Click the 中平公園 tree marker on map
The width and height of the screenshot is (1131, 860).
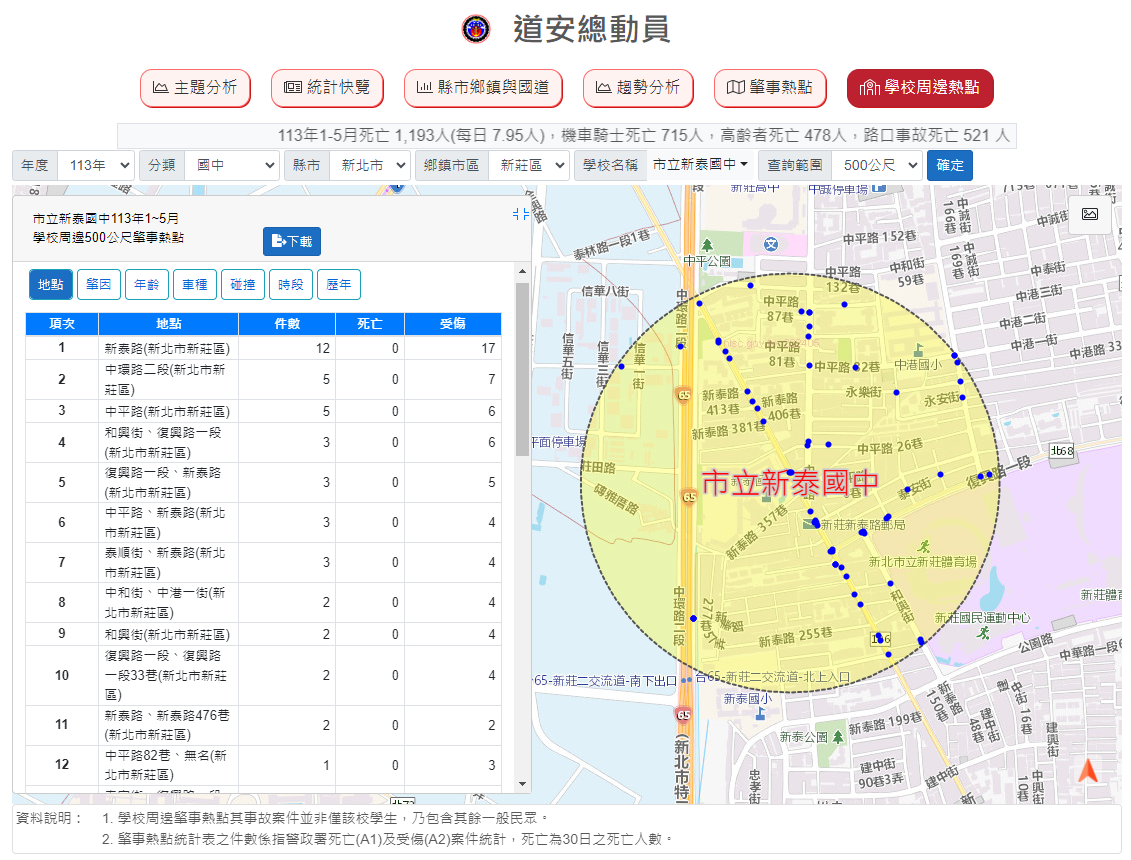[x=707, y=246]
